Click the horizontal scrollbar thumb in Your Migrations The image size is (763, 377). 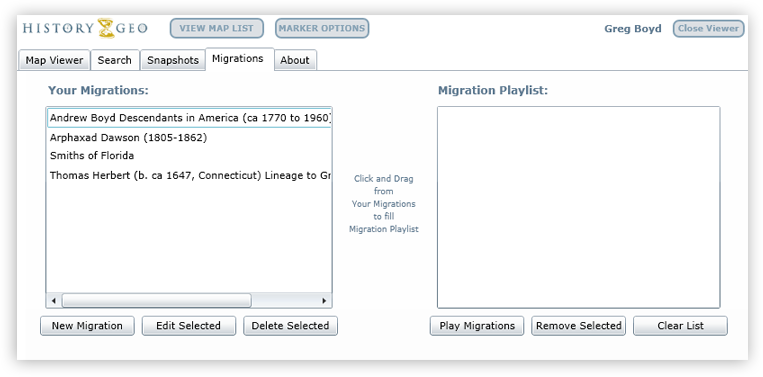[156, 301]
